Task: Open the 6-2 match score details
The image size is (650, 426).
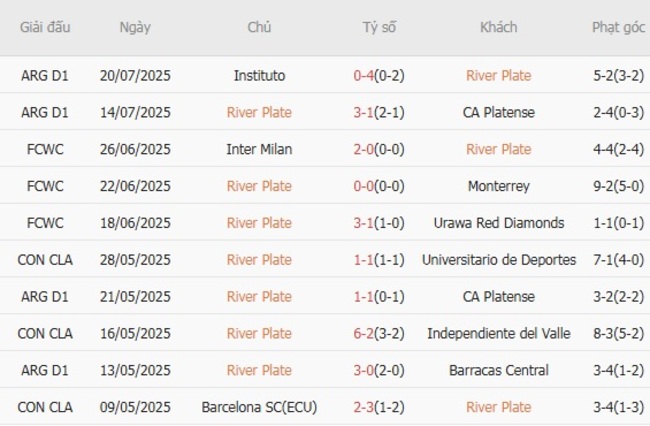Action: [x=364, y=333]
